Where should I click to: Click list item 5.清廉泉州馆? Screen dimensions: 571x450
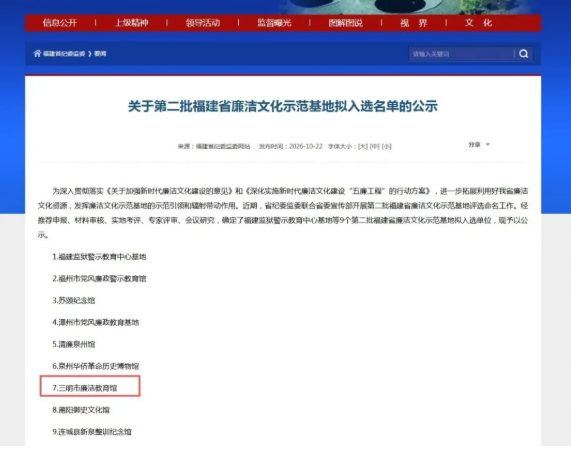74,344
